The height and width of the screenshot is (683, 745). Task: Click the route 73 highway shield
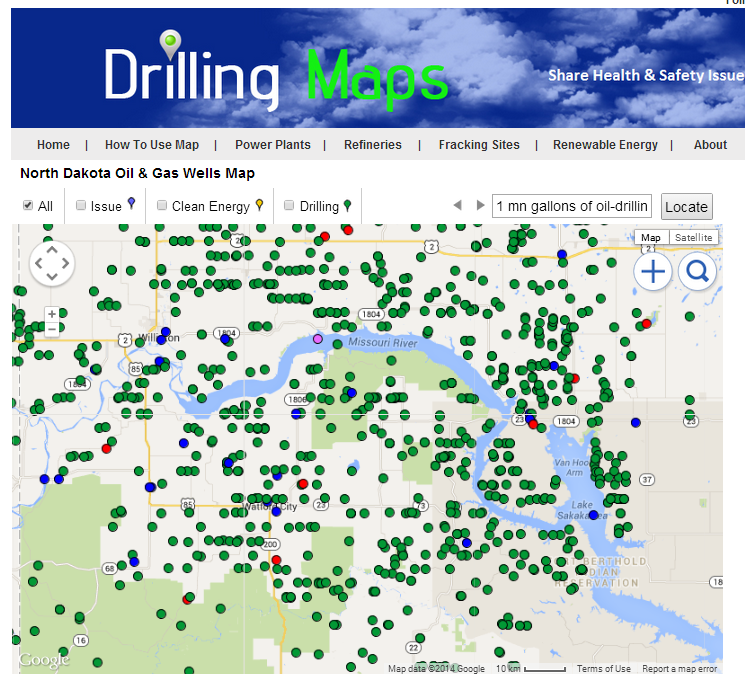tap(421, 506)
